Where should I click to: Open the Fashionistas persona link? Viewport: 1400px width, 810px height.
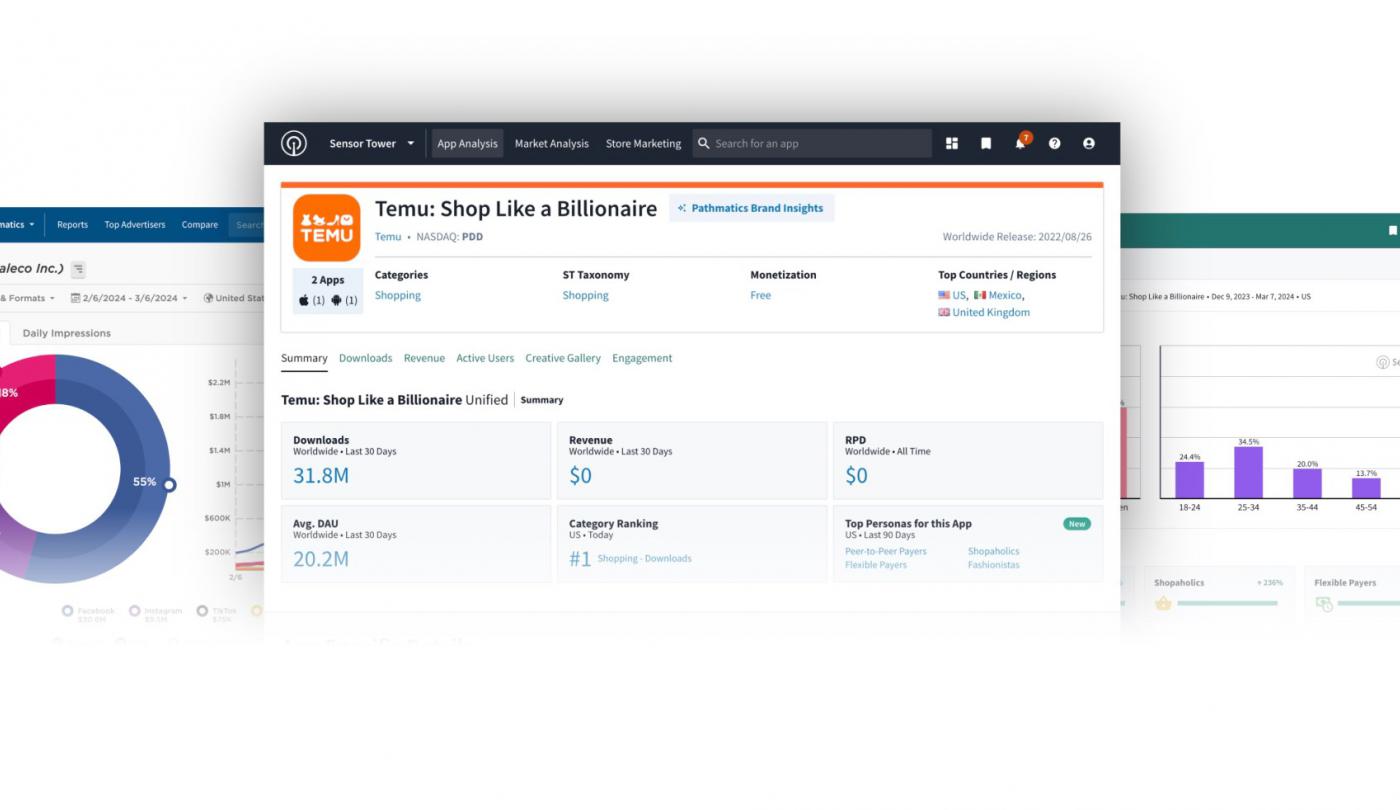pos(994,565)
